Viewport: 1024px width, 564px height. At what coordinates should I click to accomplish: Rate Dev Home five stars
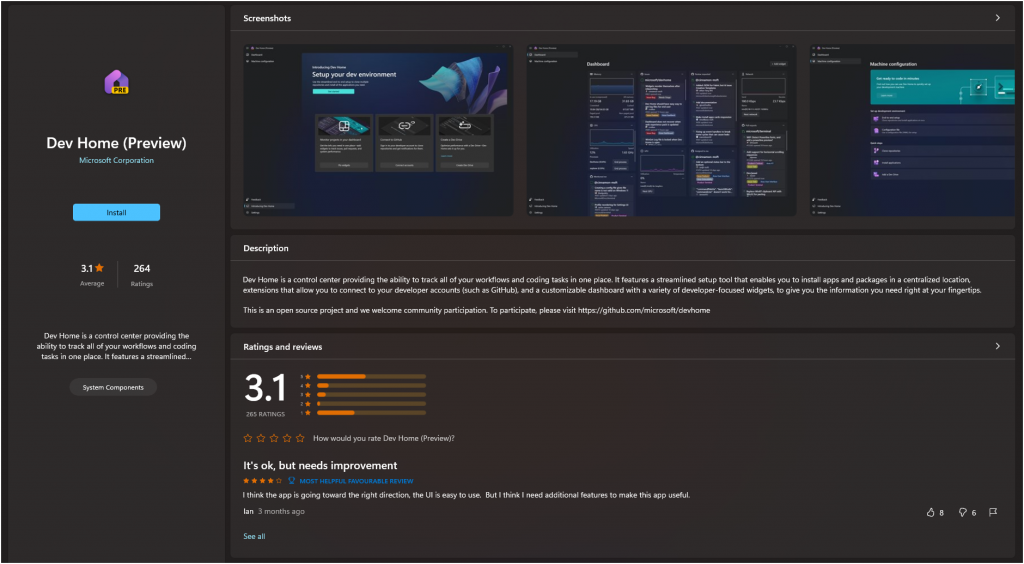(302, 438)
